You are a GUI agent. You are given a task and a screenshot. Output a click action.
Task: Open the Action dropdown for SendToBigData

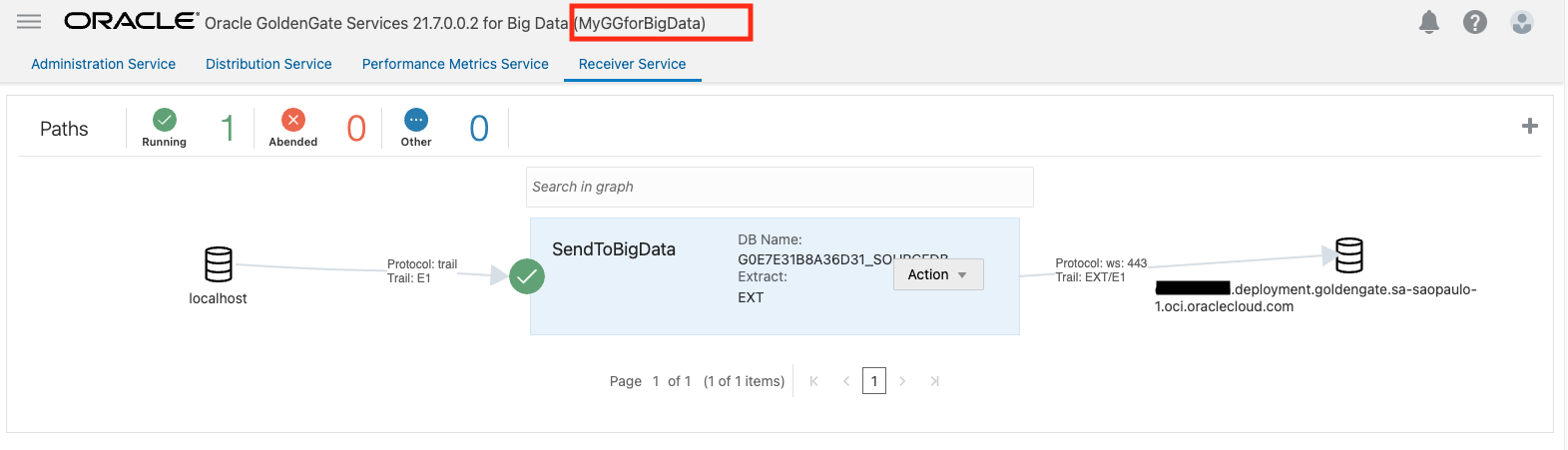[938, 274]
